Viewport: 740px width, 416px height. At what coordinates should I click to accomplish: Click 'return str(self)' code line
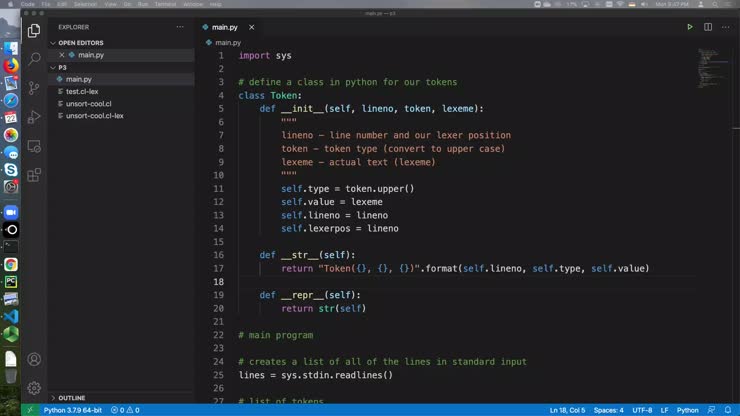coord(324,308)
